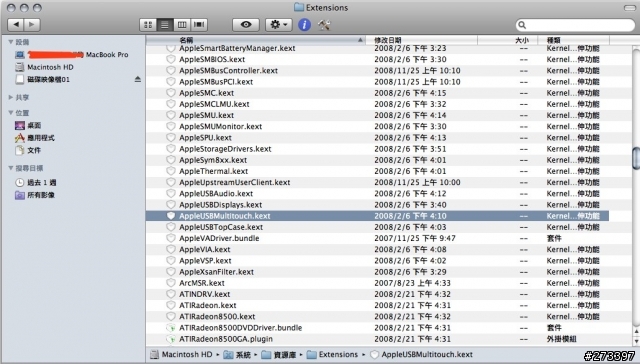Select the AppleVADriver.bundle file icon
640x364 pixels.
pyautogui.click(x=171, y=238)
